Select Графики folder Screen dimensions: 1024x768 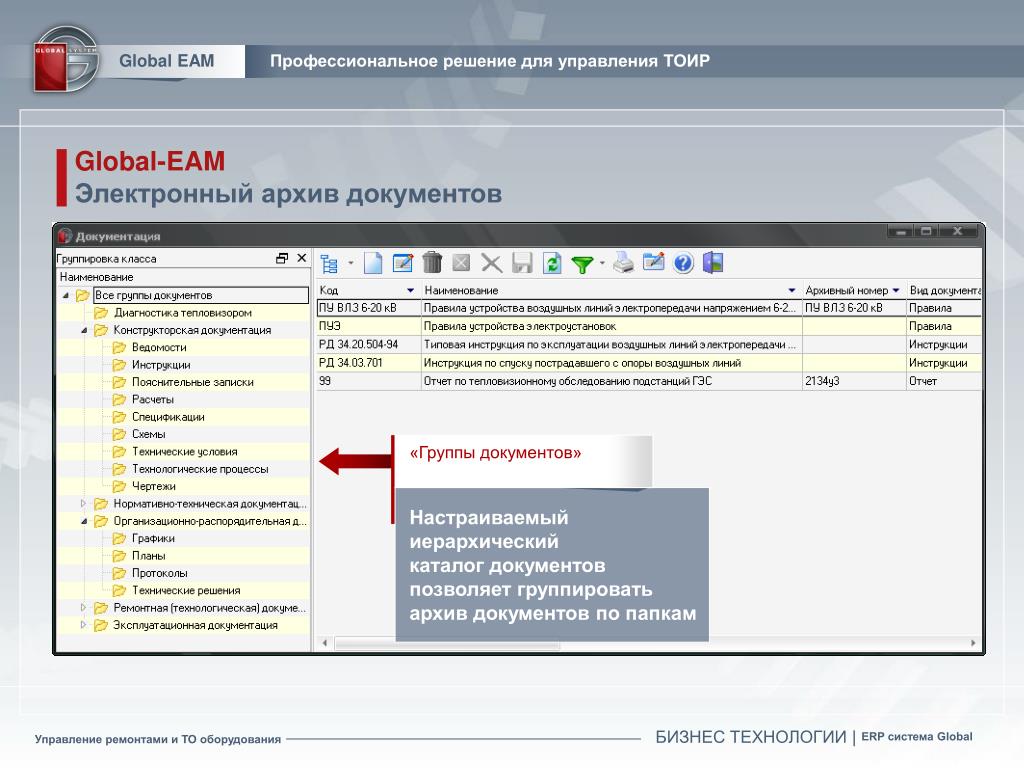pos(153,538)
